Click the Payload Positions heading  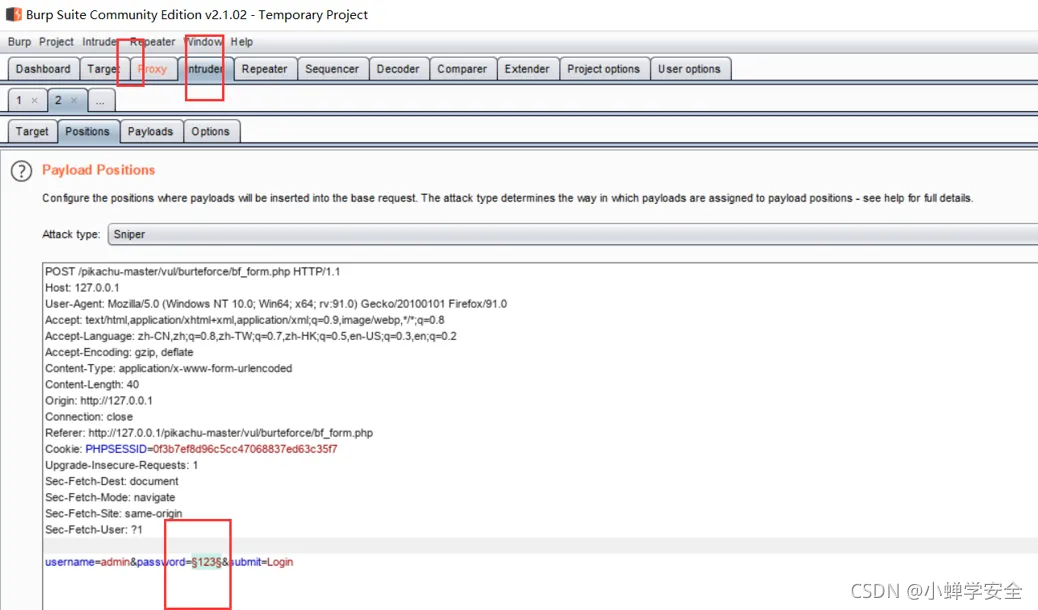pyautogui.click(x=99, y=170)
